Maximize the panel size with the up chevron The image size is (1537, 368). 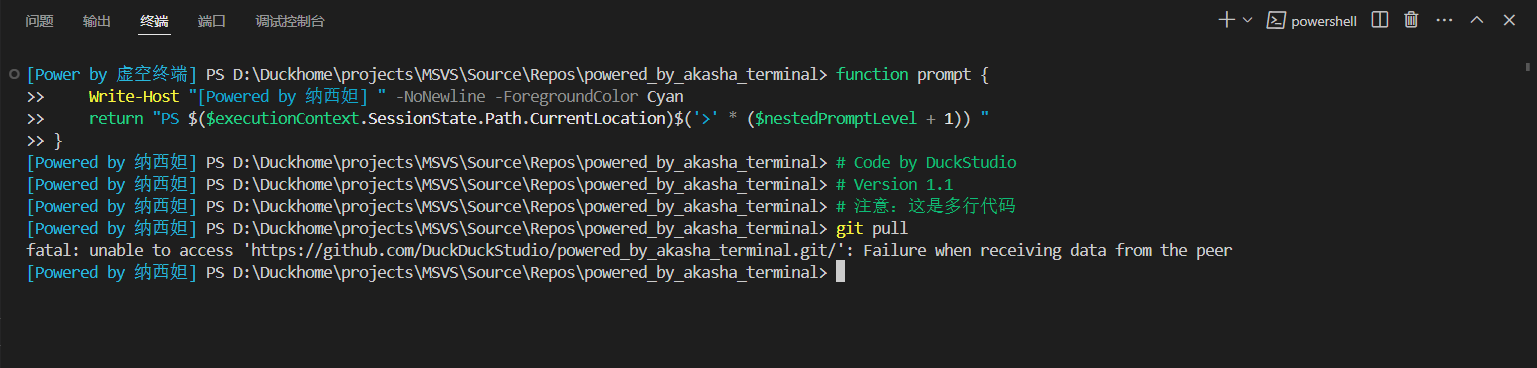pos(1477,20)
